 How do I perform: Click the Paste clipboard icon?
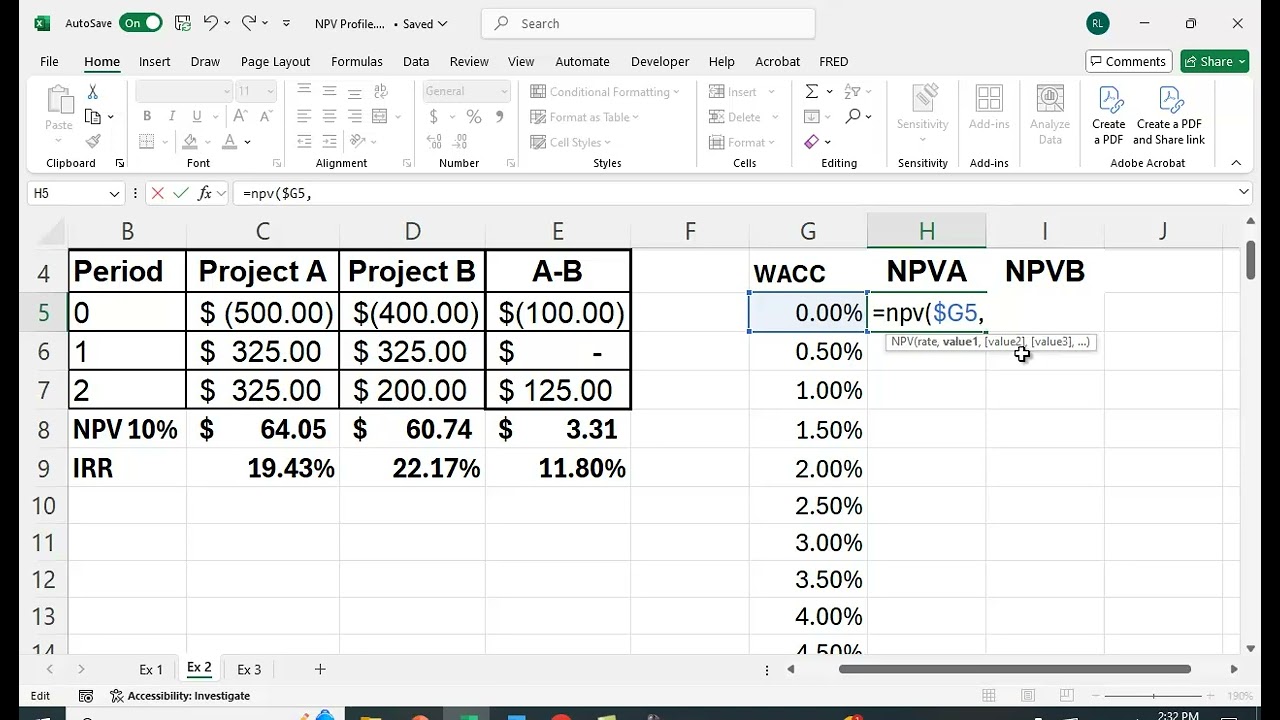[59, 100]
